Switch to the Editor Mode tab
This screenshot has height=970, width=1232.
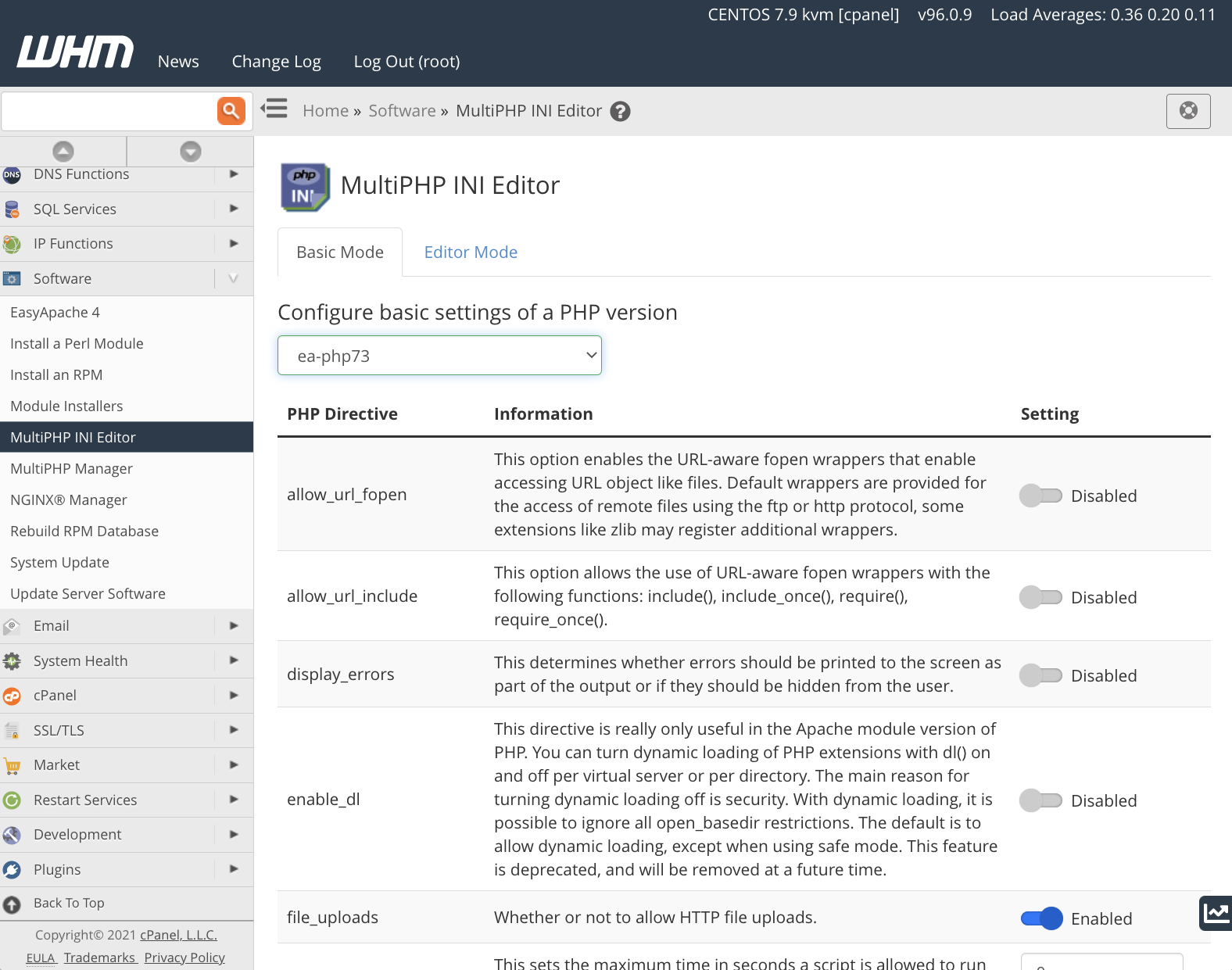coord(471,252)
